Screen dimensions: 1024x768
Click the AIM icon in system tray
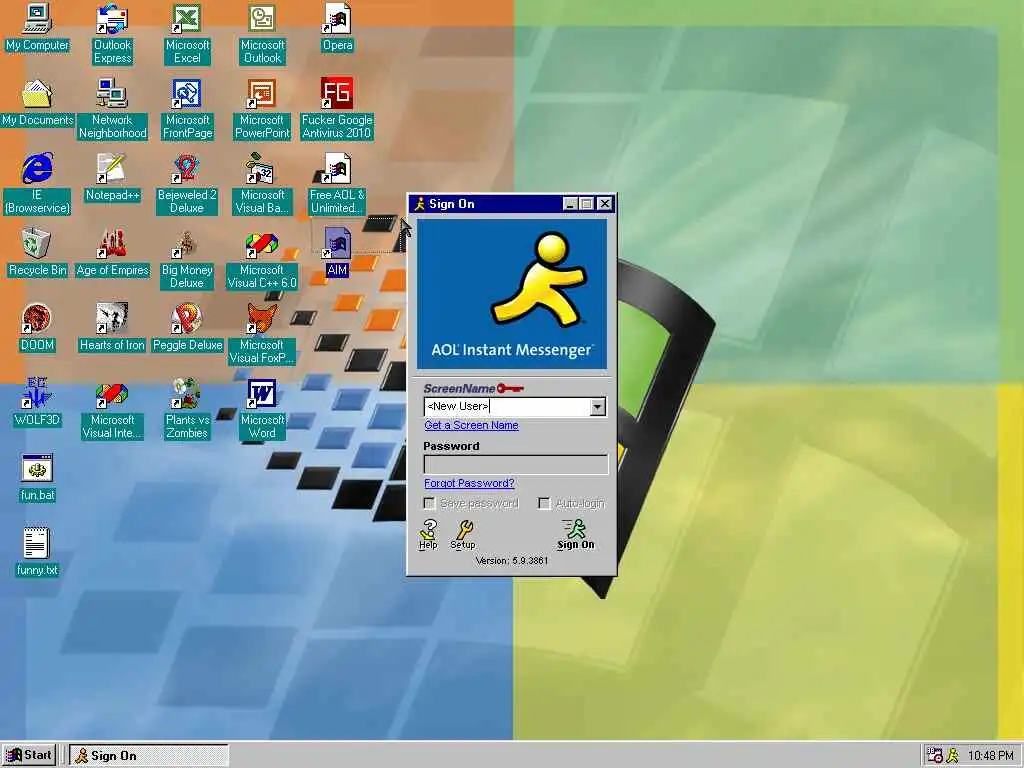pos(953,756)
